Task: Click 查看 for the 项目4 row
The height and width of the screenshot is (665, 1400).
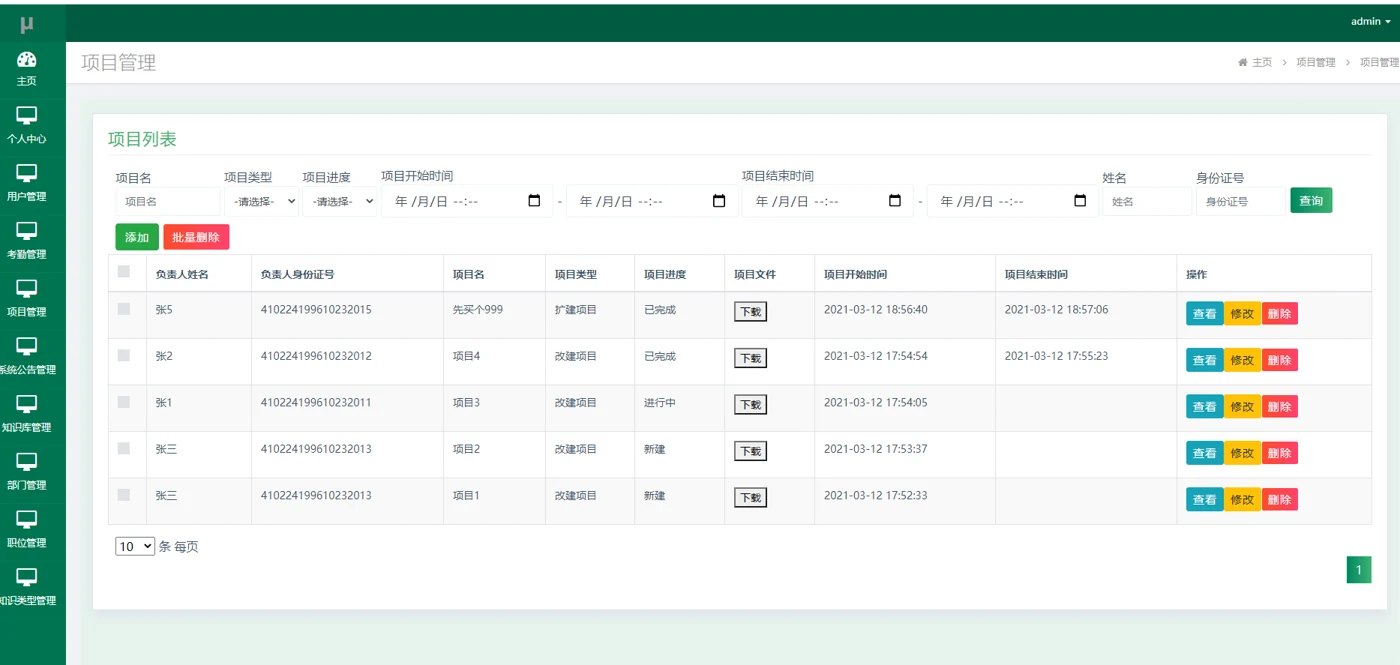Action: [1205, 360]
